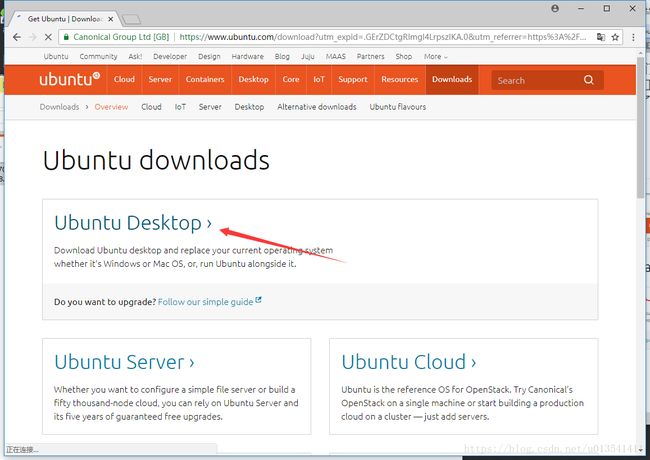Select Cloud in the sub-navigation

point(151,107)
